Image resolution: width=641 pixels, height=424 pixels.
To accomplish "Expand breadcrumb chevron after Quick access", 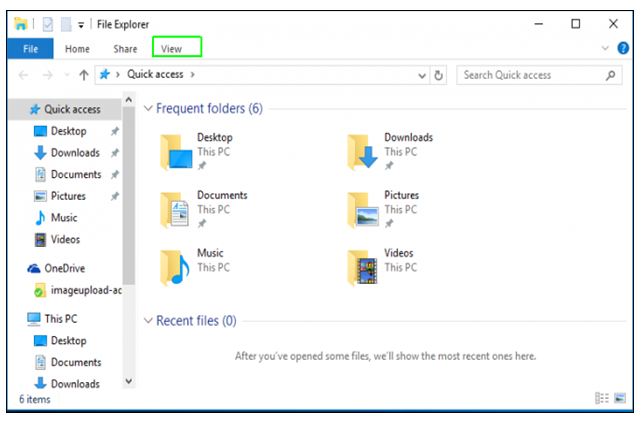I will pyautogui.click(x=192, y=74).
